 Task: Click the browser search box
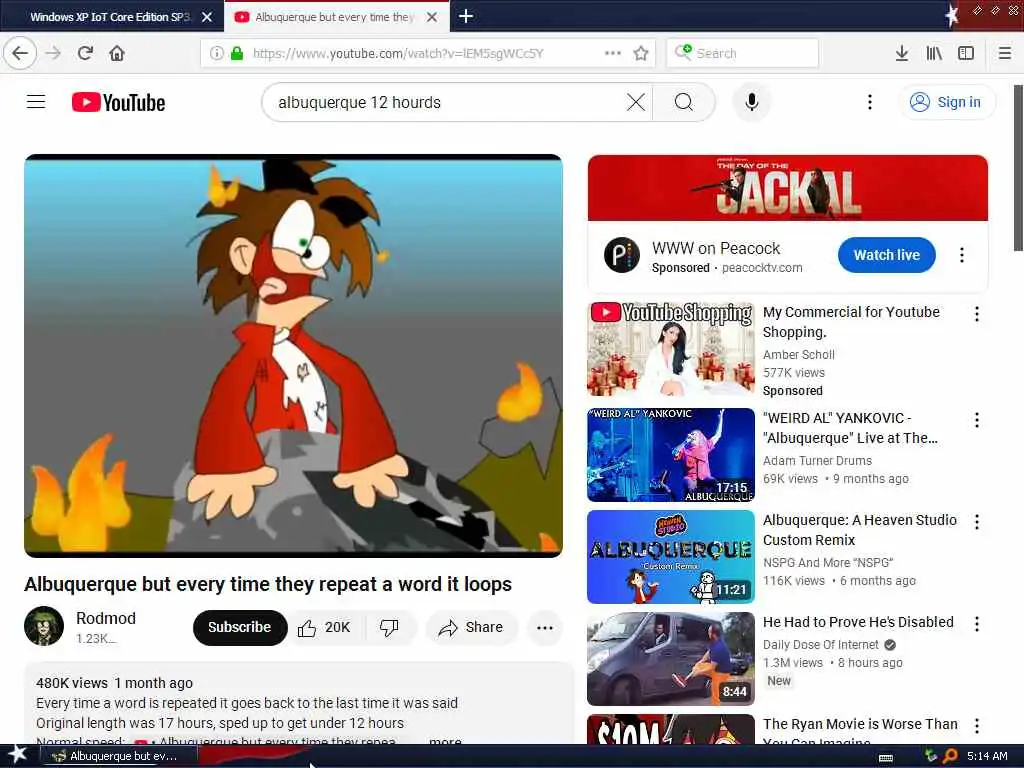[743, 53]
